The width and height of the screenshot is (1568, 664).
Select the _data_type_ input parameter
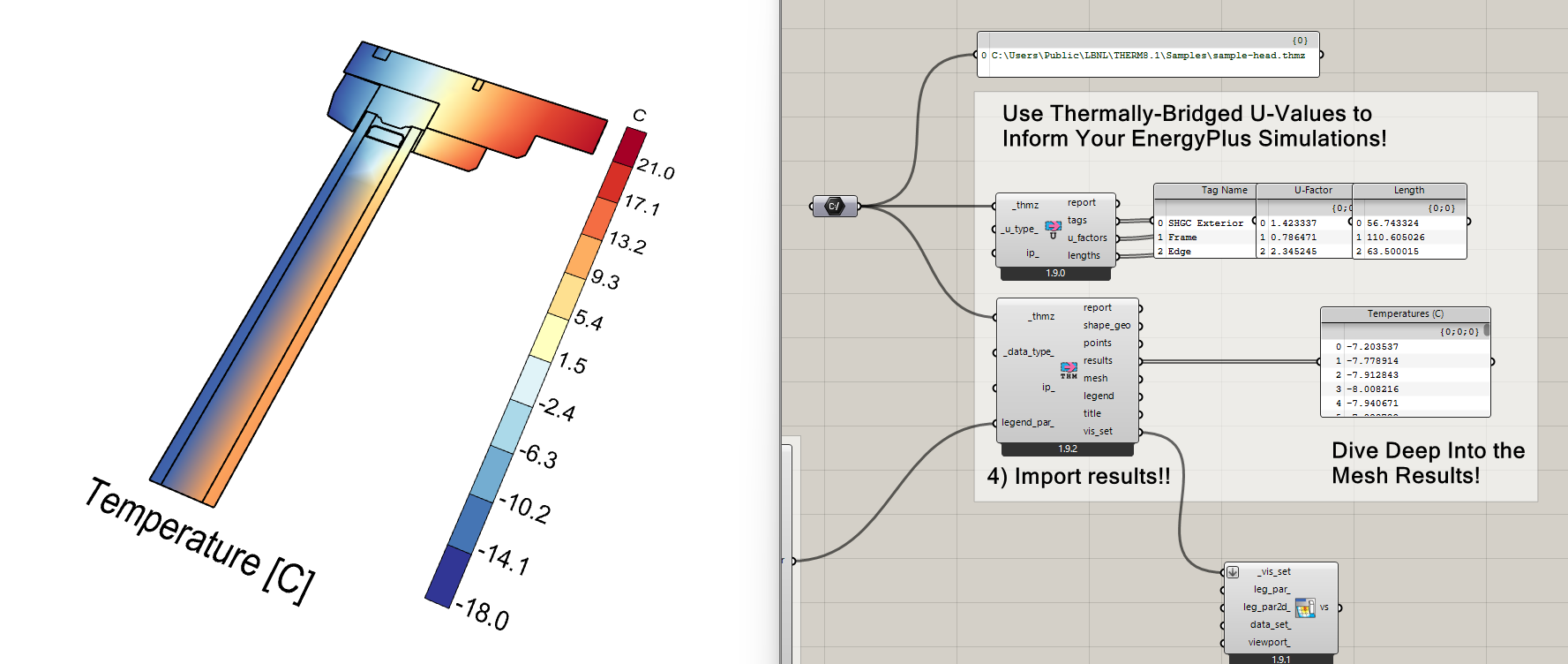[x=1028, y=352]
